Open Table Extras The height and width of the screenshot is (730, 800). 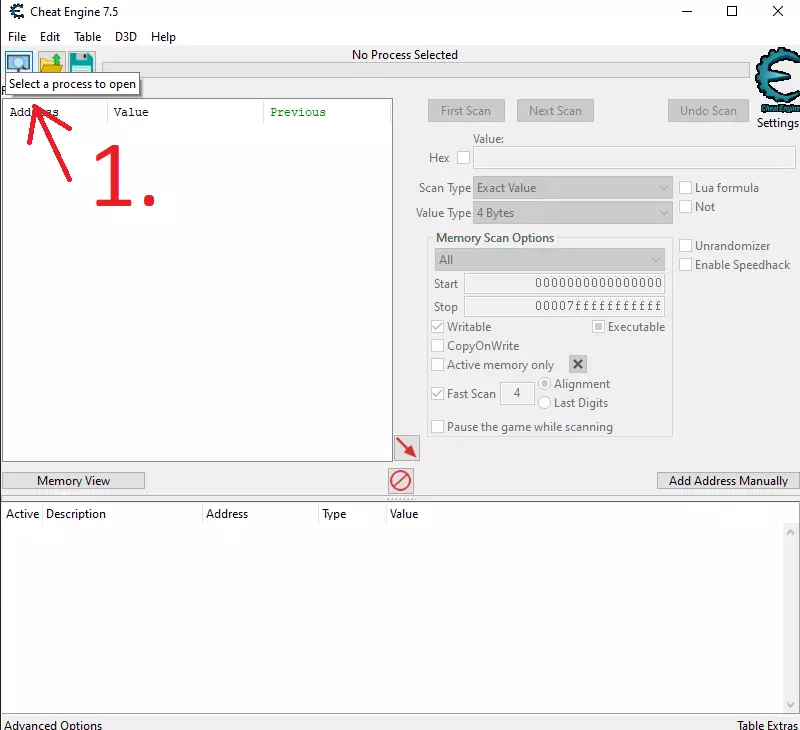pos(767,724)
